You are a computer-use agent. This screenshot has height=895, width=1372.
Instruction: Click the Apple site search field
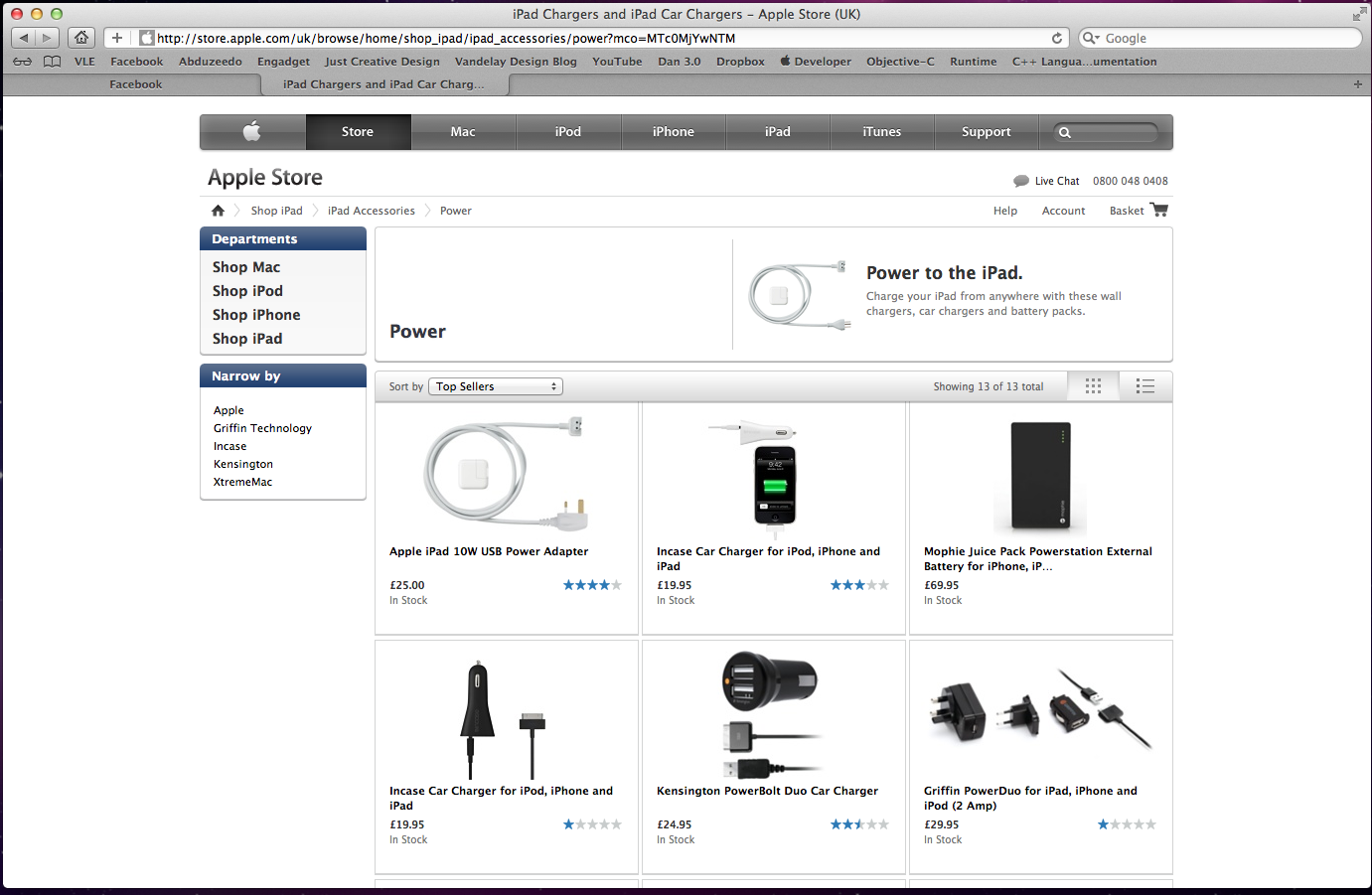1108,132
